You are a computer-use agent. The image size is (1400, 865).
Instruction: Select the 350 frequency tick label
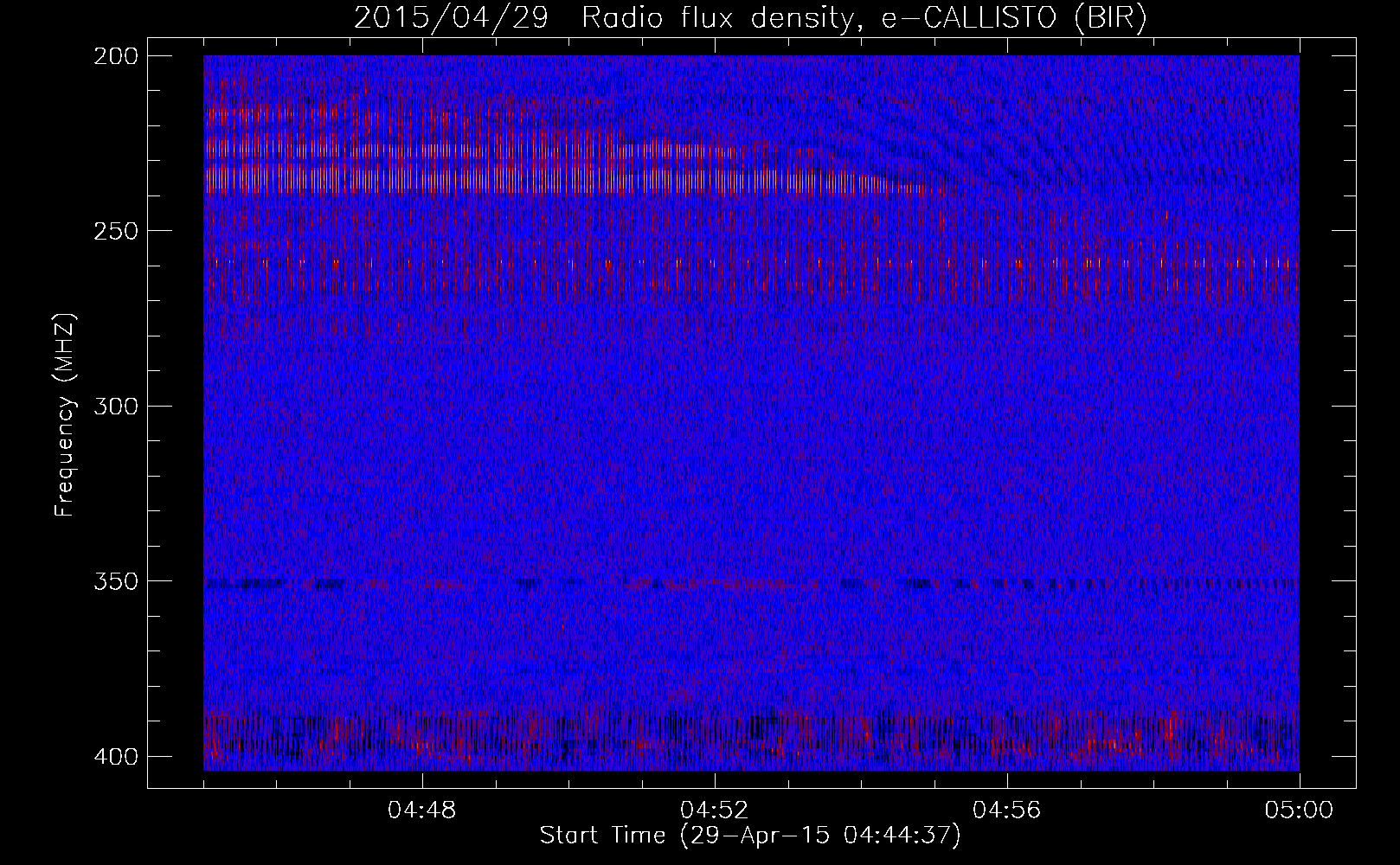coord(115,581)
